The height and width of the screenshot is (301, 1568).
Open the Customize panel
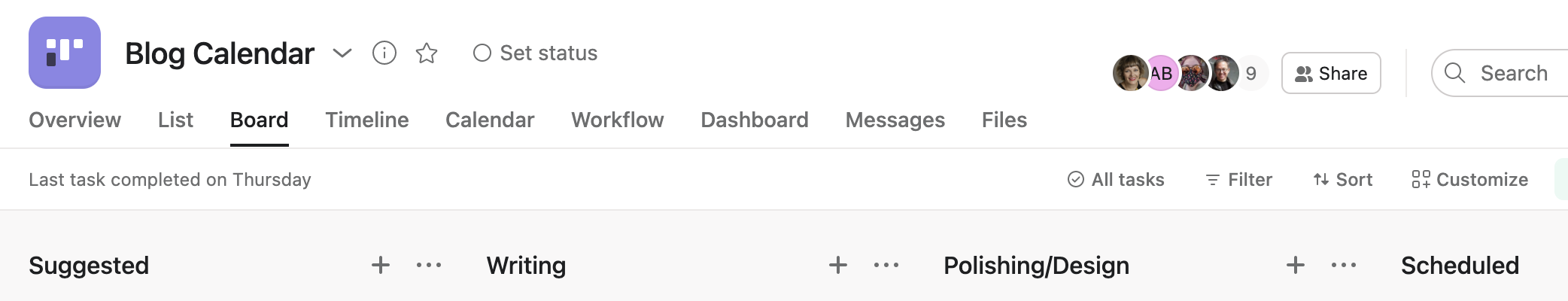(x=1470, y=180)
